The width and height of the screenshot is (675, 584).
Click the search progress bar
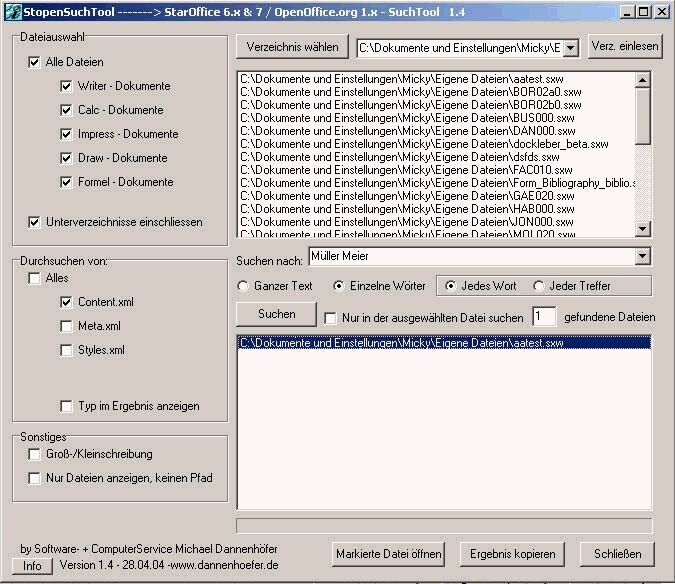tap(444, 525)
